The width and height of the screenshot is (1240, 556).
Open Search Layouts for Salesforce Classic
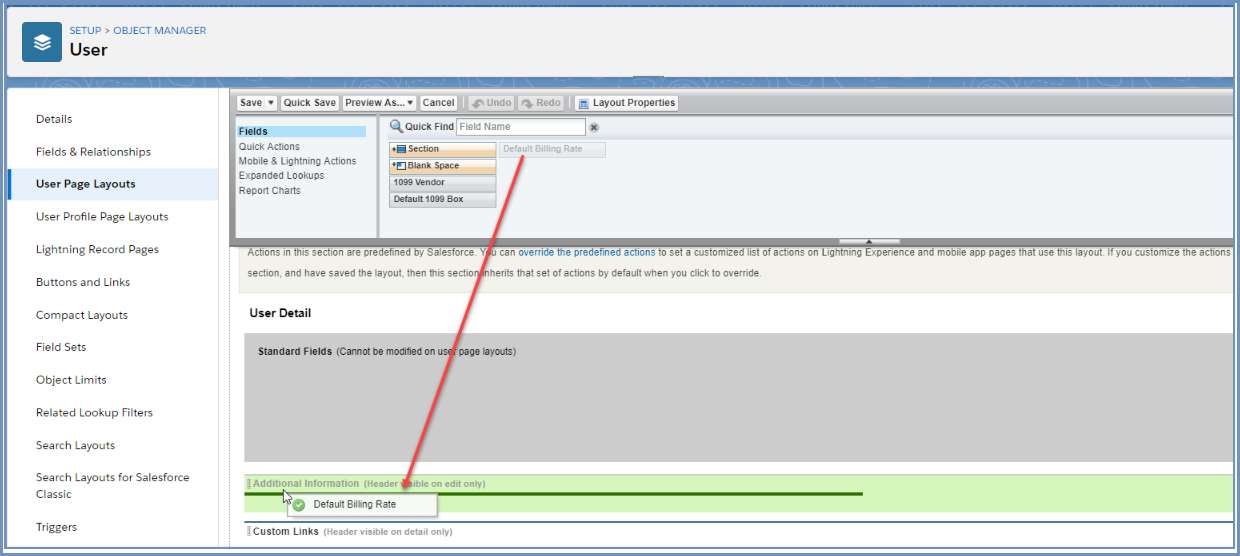click(x=112, y=486)
